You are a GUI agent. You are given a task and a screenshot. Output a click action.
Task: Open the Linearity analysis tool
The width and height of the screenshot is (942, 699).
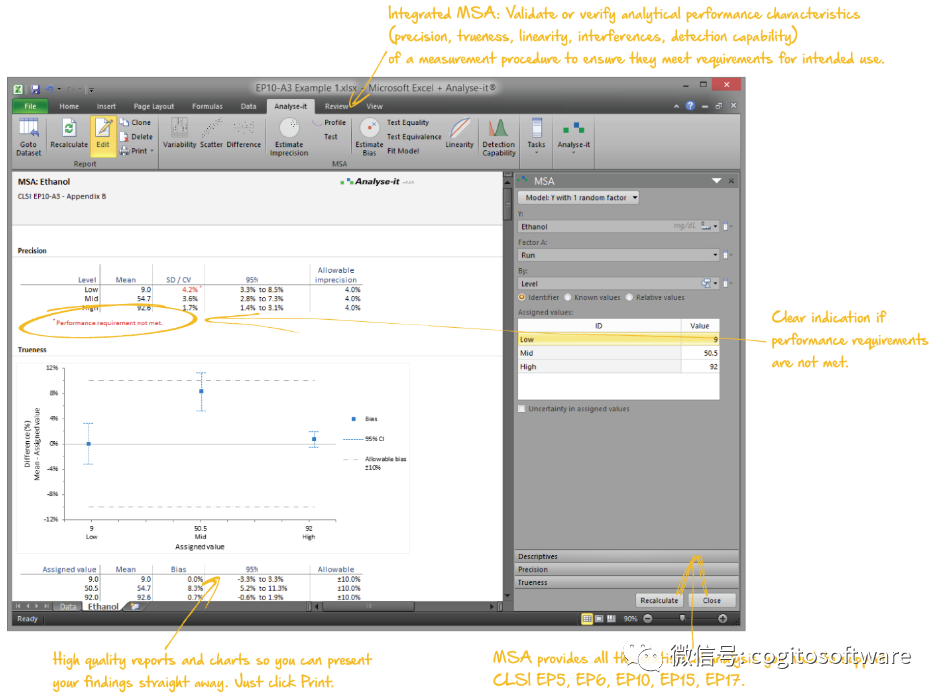460,133
